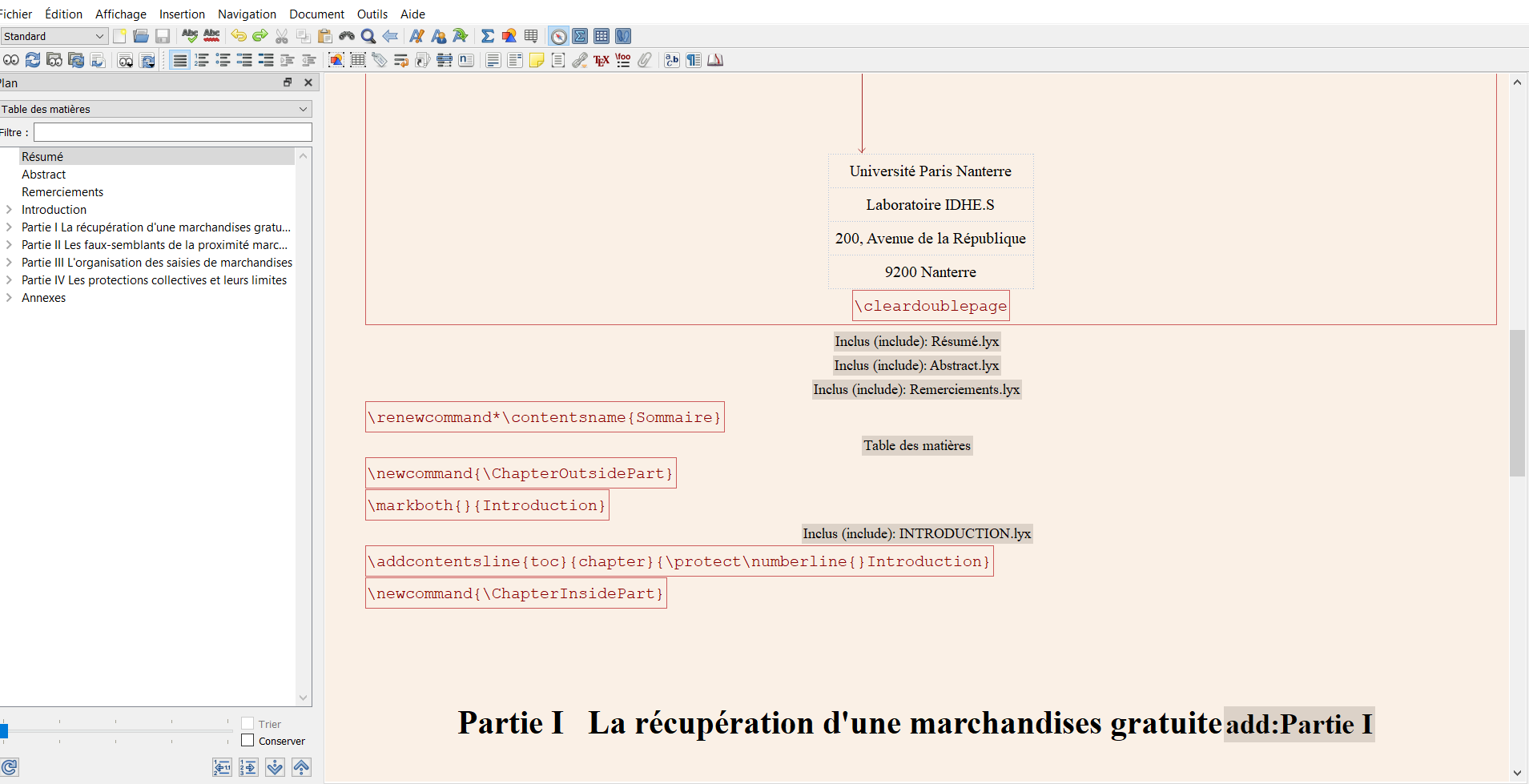Image resolution: width=1529 pixels, height=784 pixels.
Task: Tick the Trier checkbox
Action: point(247,724)
